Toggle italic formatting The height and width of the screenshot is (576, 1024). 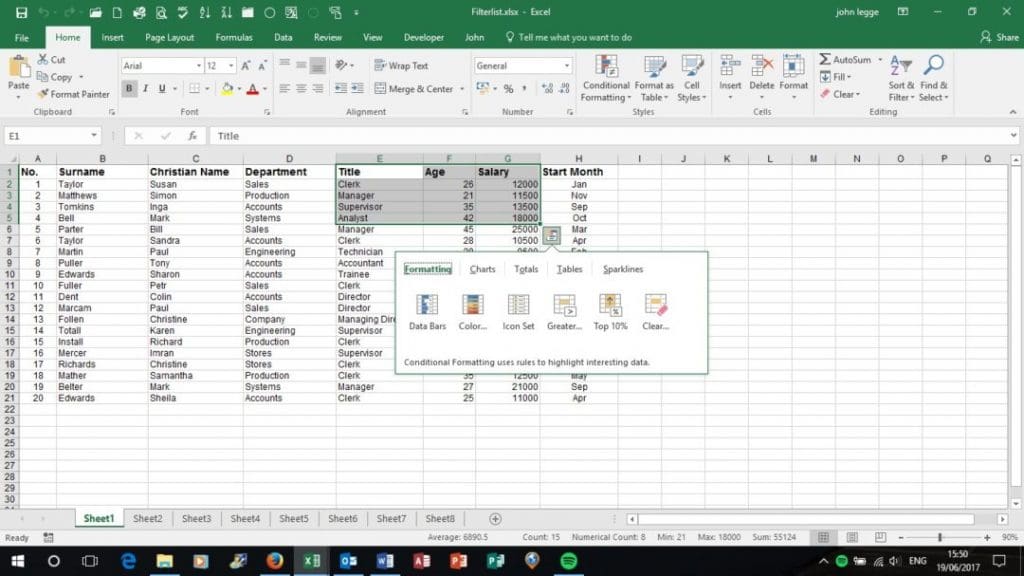tap(145, 88)
